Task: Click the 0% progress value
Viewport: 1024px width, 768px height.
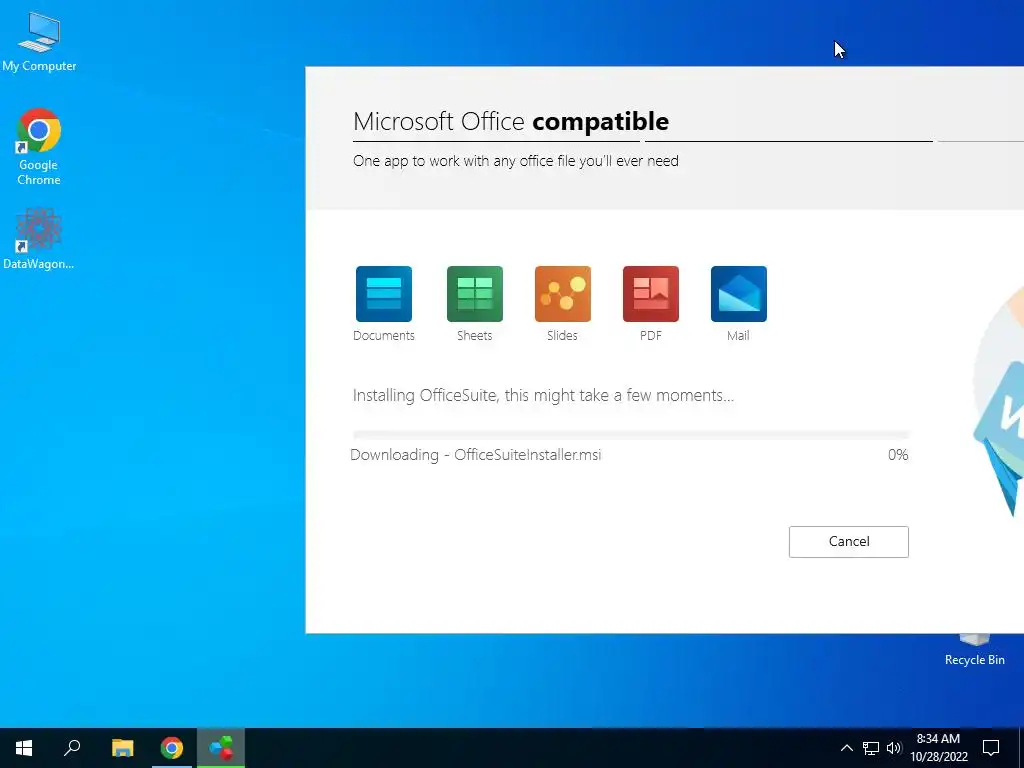Action: tap(898, 455)
